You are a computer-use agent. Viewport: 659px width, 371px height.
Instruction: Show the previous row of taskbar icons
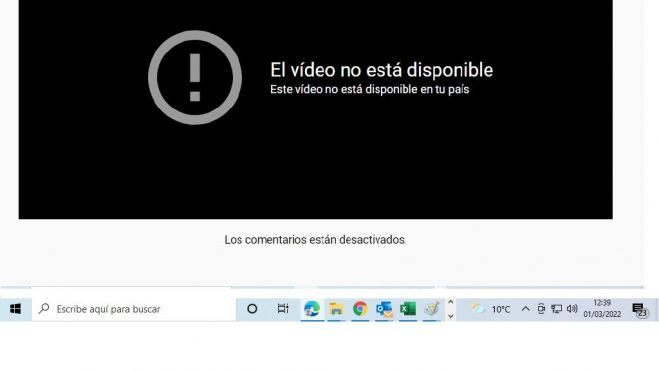point(451,302)
